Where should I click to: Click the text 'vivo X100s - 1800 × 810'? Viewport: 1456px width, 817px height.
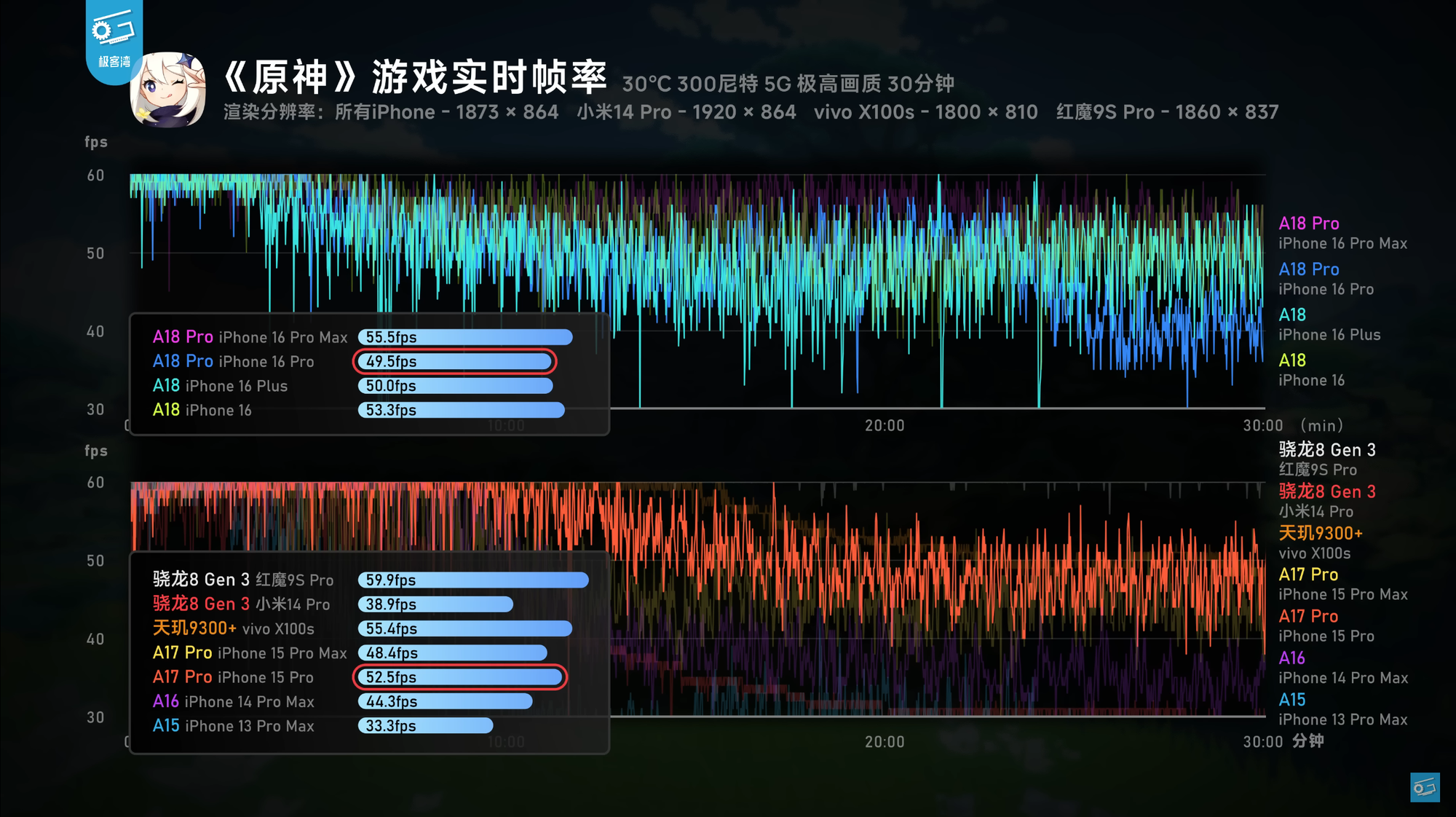click(x=925, y=112)
